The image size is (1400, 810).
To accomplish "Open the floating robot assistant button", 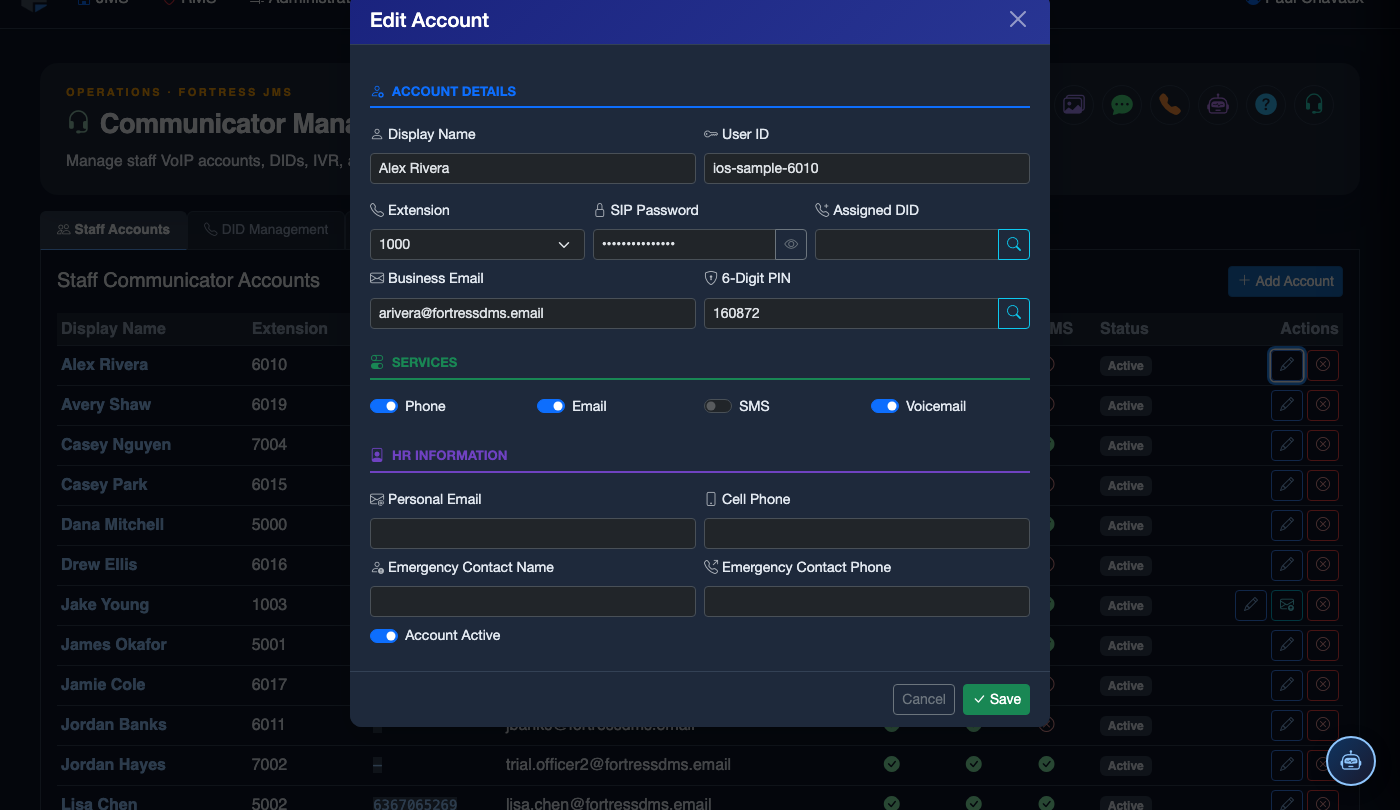I will pyautogui.click(x=1351, y=760).
